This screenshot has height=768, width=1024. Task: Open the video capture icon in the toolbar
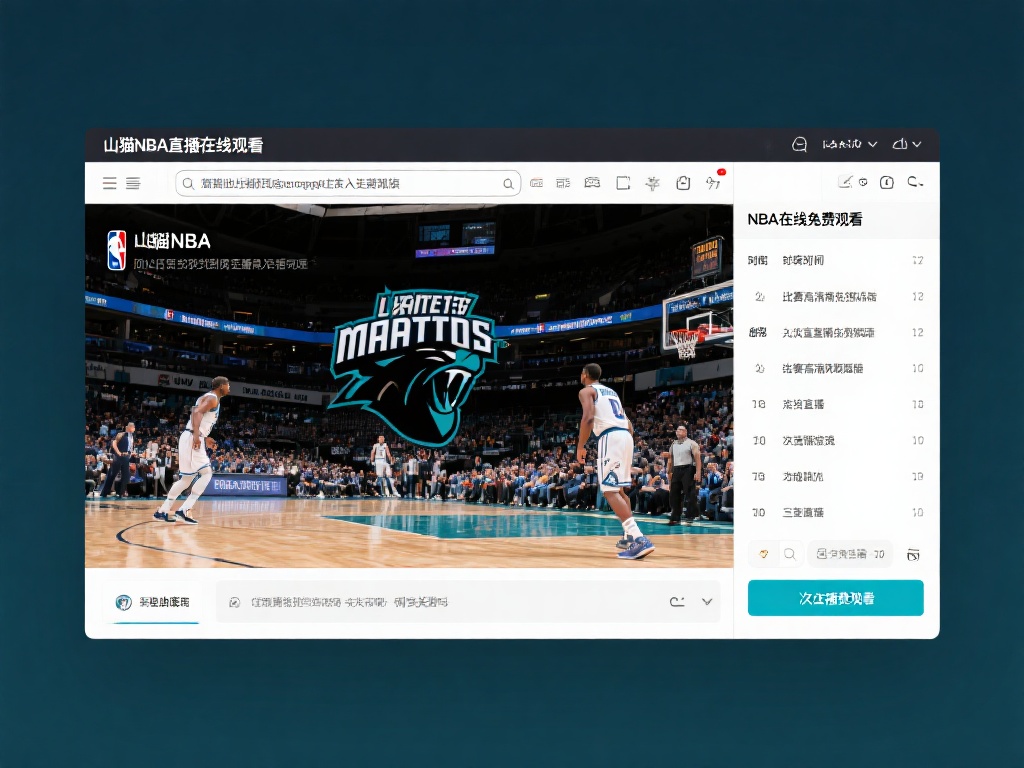pos(592,183)
